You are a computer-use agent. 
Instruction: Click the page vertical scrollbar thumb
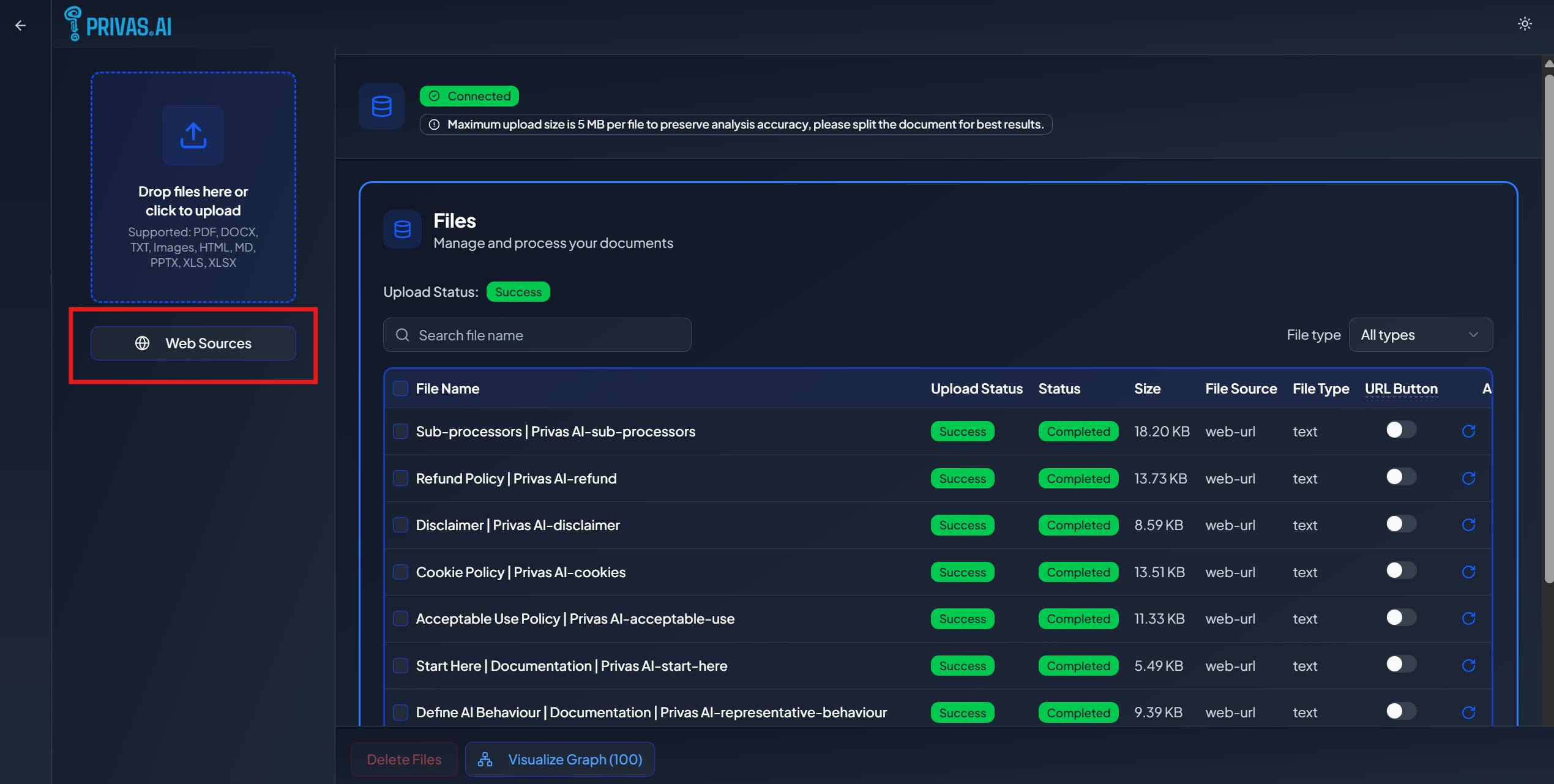(1548, 329)
